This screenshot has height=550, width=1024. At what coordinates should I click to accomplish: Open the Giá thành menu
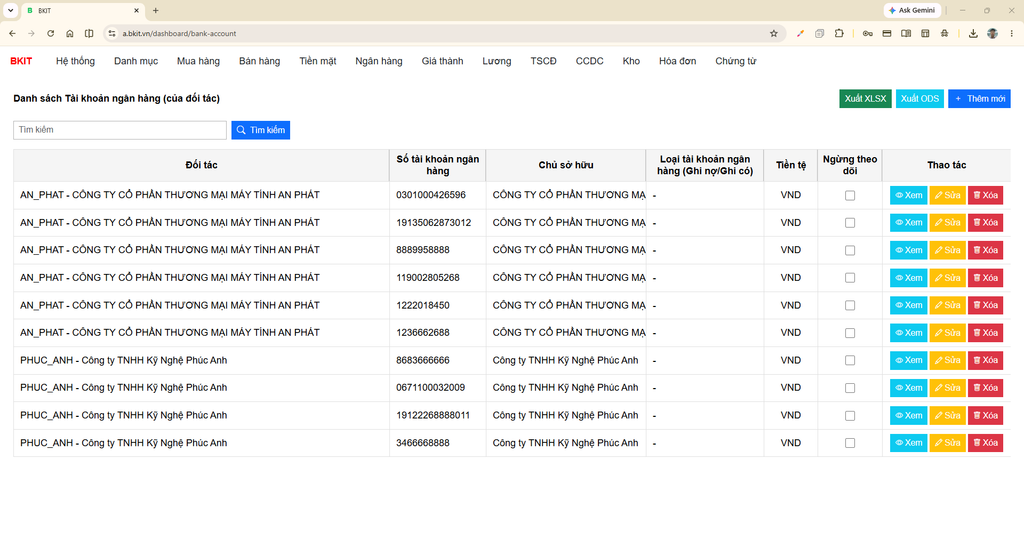click(442, 61)
